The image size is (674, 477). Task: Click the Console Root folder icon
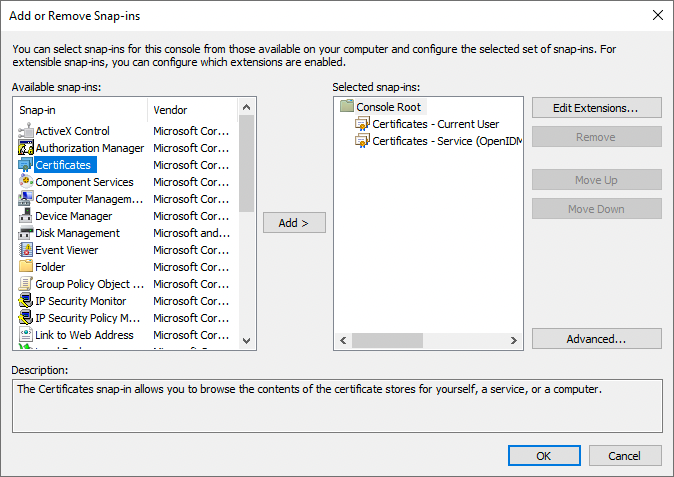[347, 106]
